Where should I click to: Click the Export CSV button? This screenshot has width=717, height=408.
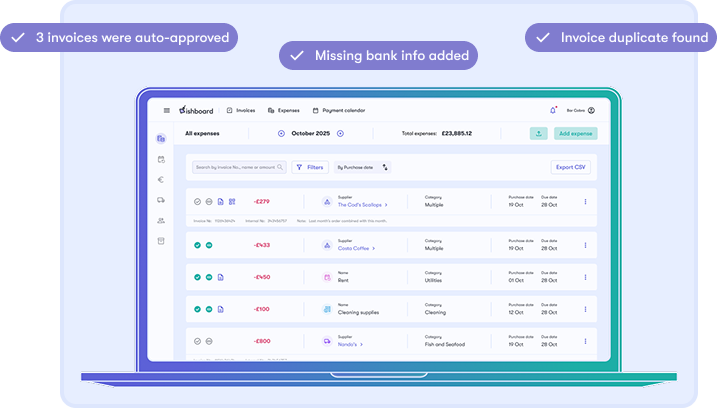click(571, 167)
